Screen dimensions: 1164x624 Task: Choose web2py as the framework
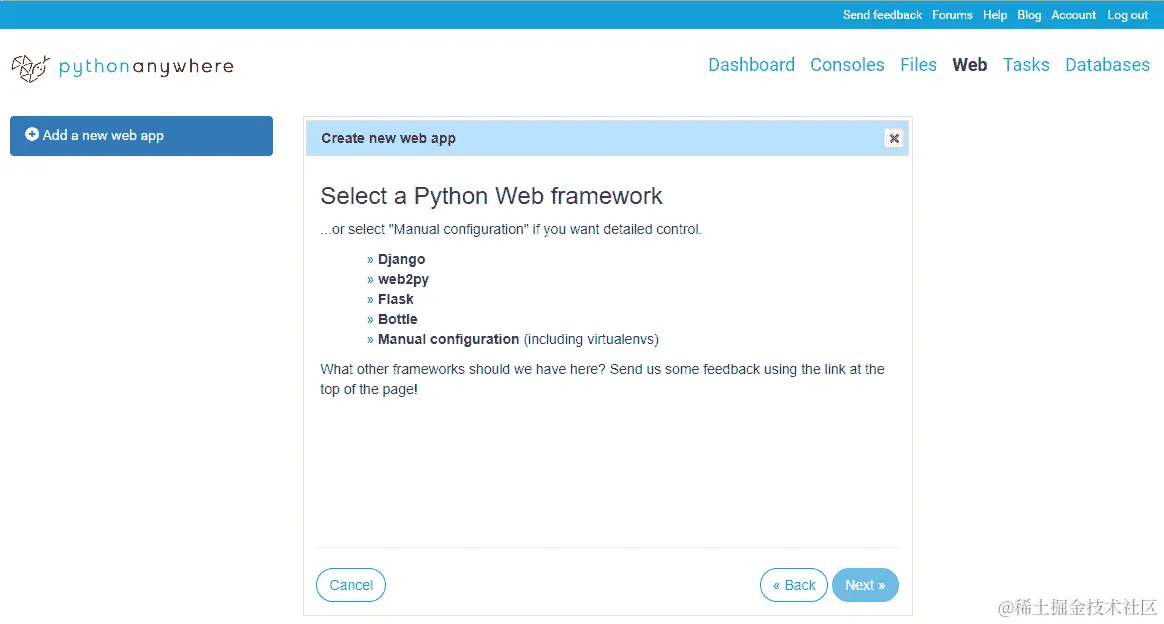tap(403, 279)
